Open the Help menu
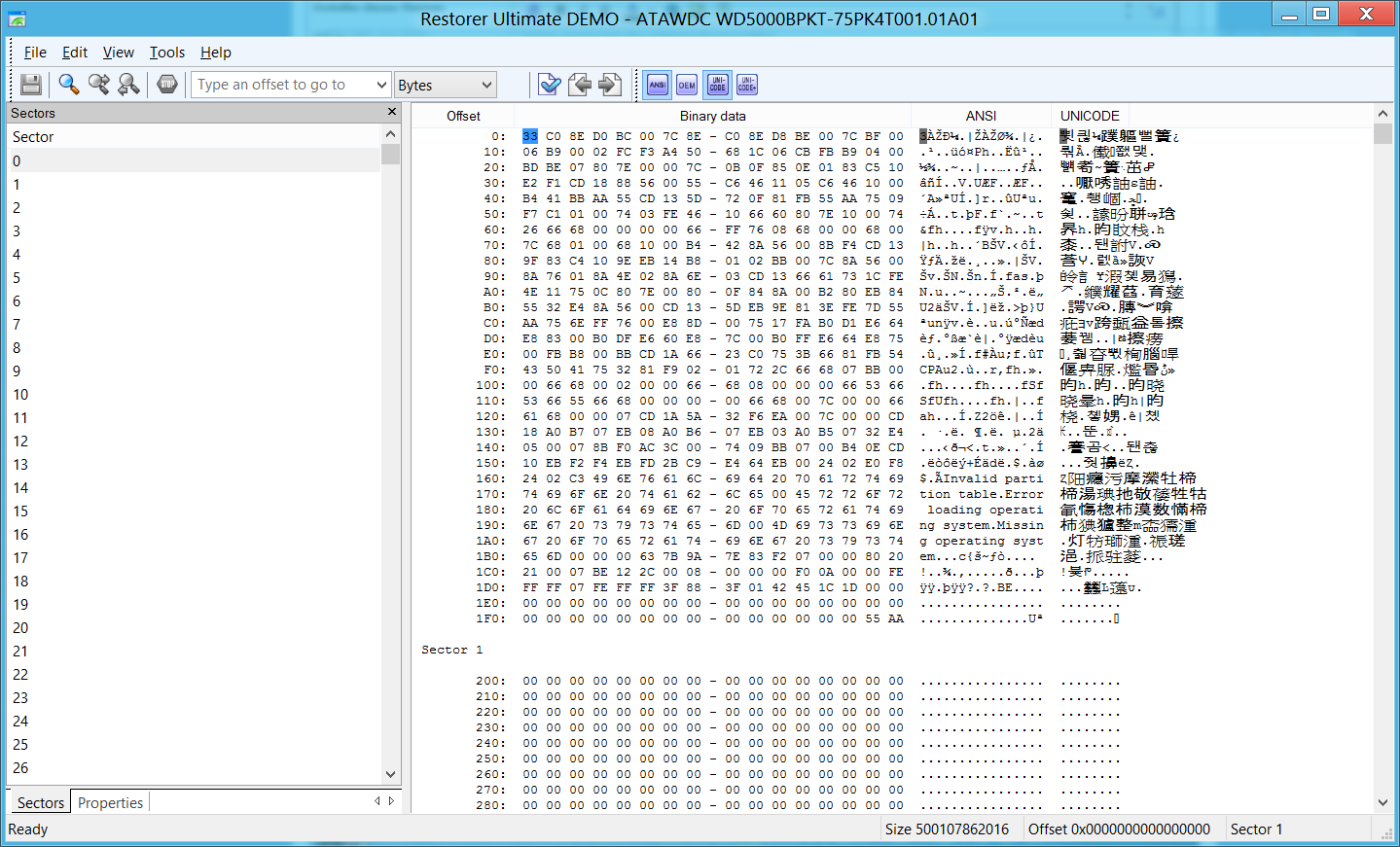This screenshot has width=1400, height=847. [216, 53]
